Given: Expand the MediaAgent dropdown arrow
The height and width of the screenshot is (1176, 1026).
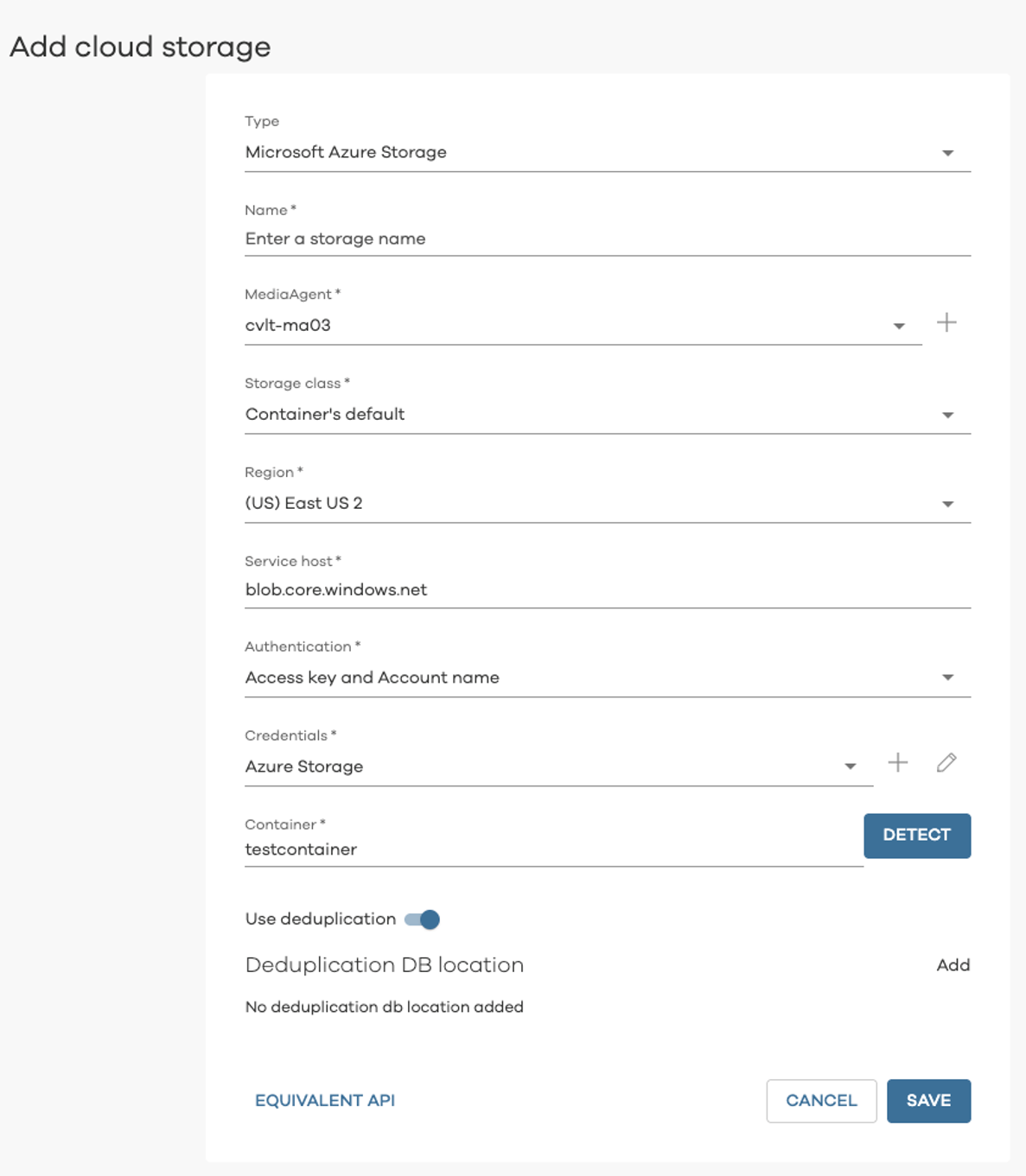Looking at the screenshot, I should (899, 326).
